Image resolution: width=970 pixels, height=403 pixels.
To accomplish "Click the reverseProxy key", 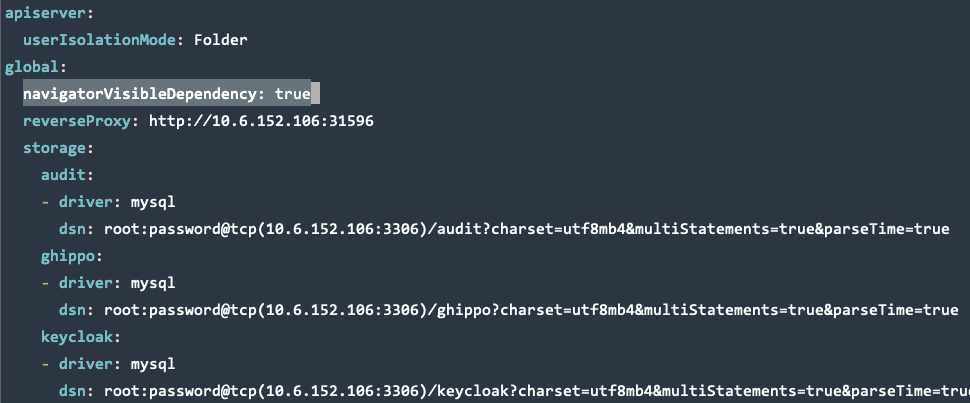I will tap(80, 121).
